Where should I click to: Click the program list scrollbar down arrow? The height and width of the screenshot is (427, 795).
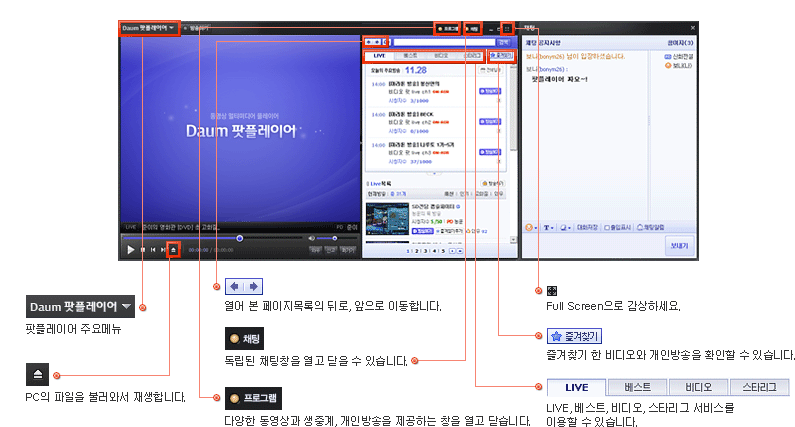(x=513, y=239)
